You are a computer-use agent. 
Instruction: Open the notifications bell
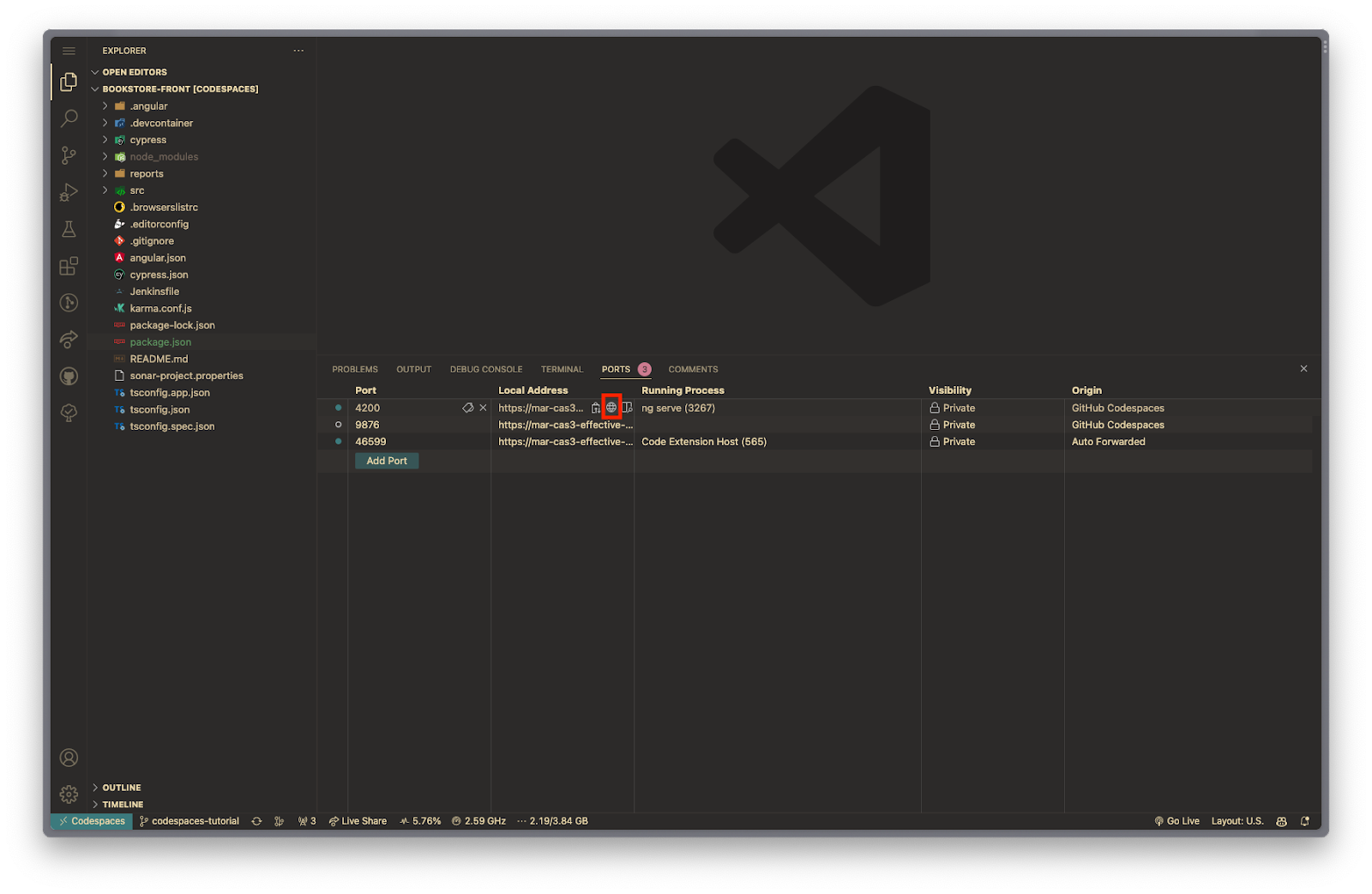[x=1305, y=821]
